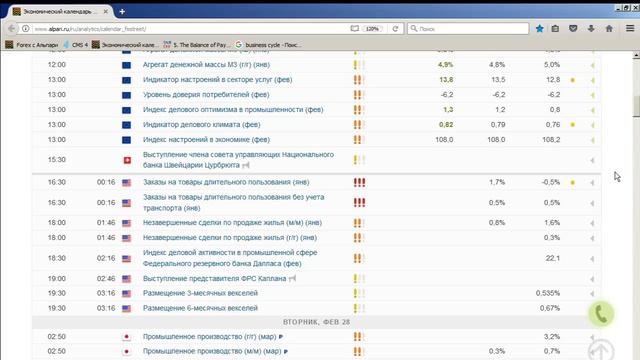
Task: Click the speech icon after Каплана
Action: tap(292, 279)
